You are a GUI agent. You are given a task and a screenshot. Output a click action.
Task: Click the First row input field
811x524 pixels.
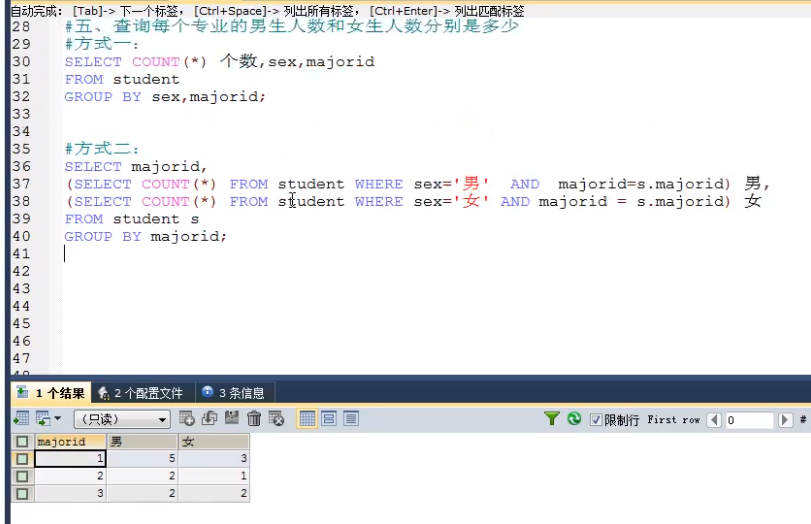749,420
